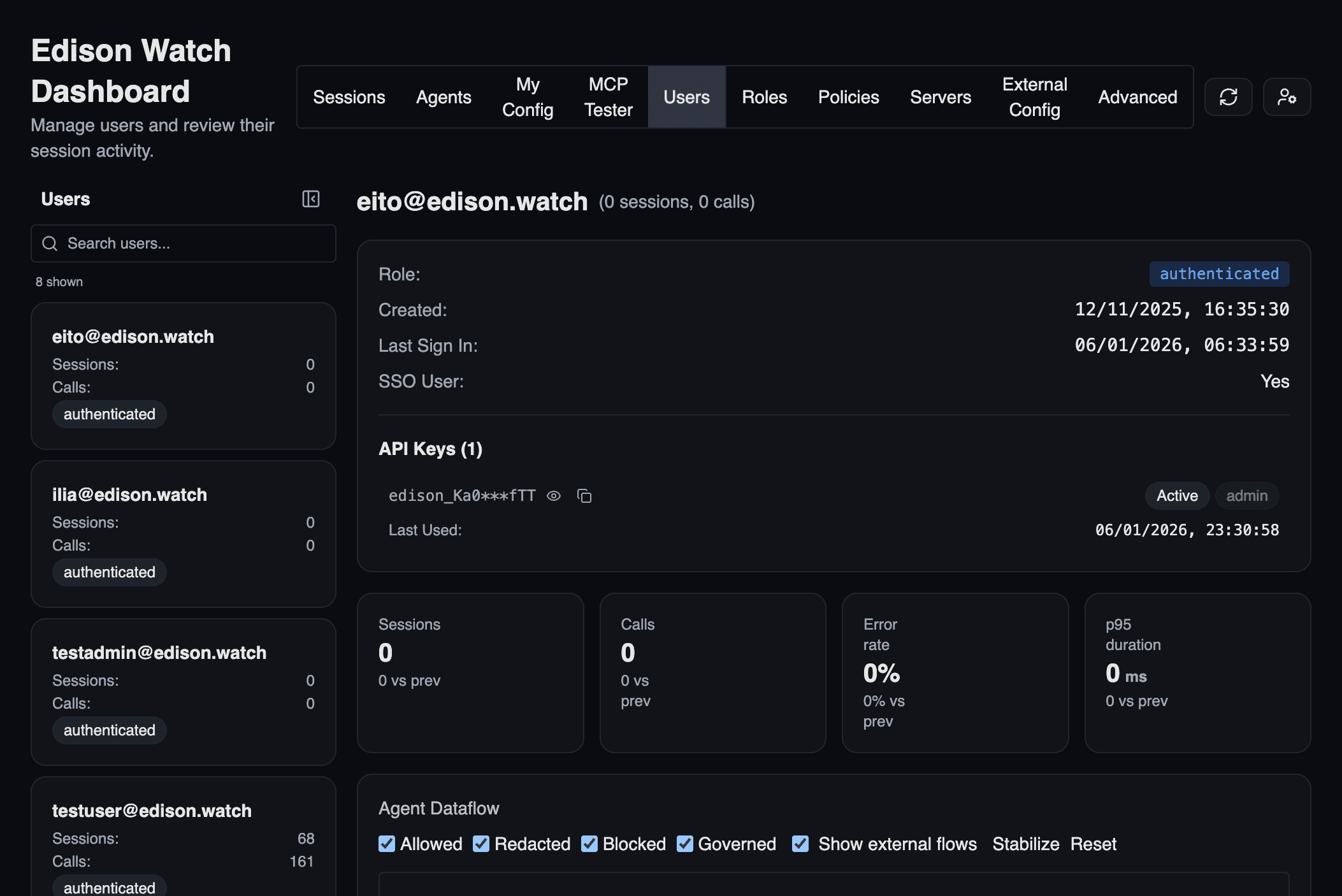Click the Active badge on the API key
Screen dimensions: 1342x896
(1176, 496)
